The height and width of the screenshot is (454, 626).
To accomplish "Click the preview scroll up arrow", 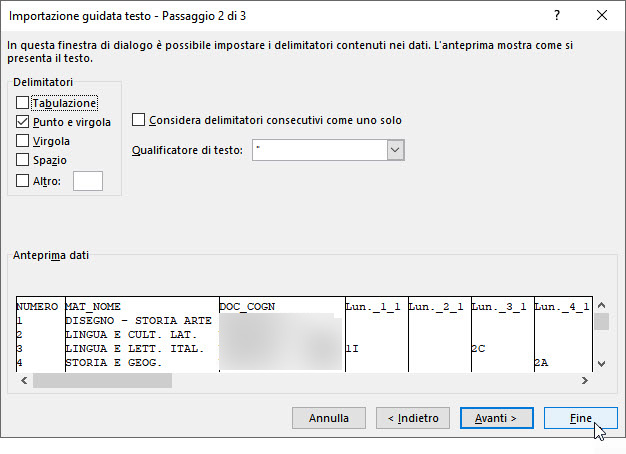I will point(602,305).
